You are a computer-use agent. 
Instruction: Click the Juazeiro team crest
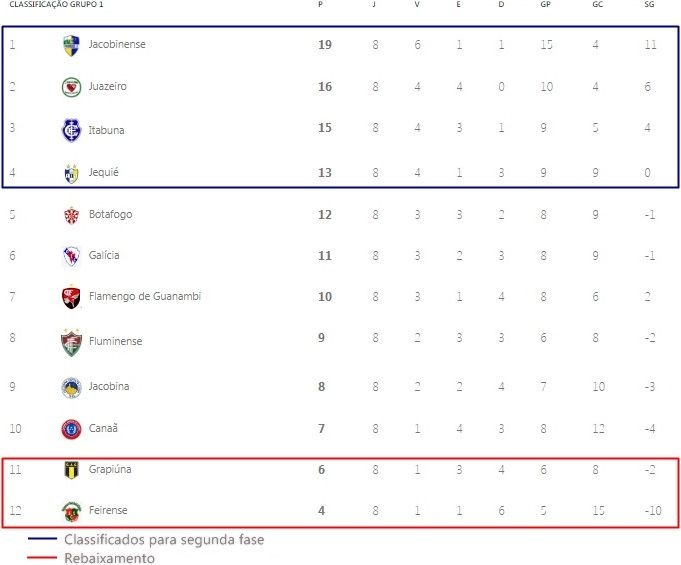(x=71, y=87)
